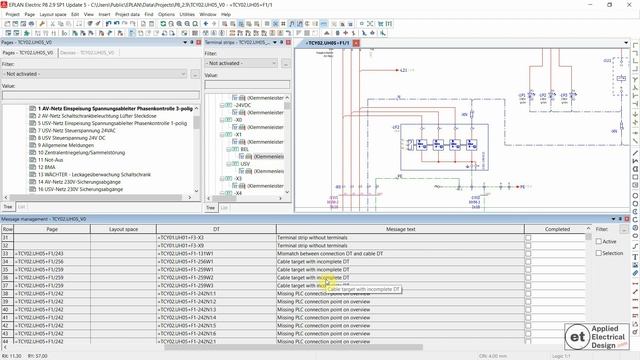Viewport: 640px width, 360px height.
Task: Click page icon of '12 BMA' entry
Action: point(33,167)
